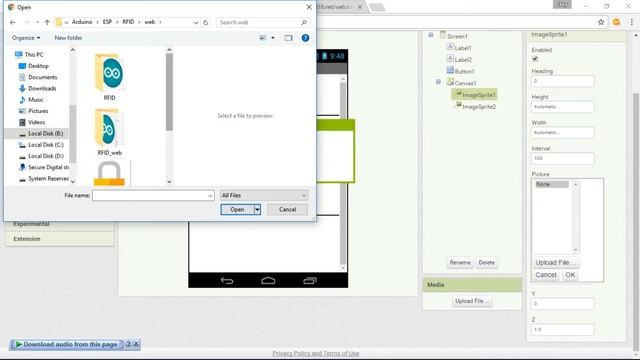
Task: Refresh the web folder listing
Action: click(x=206, y=22)
